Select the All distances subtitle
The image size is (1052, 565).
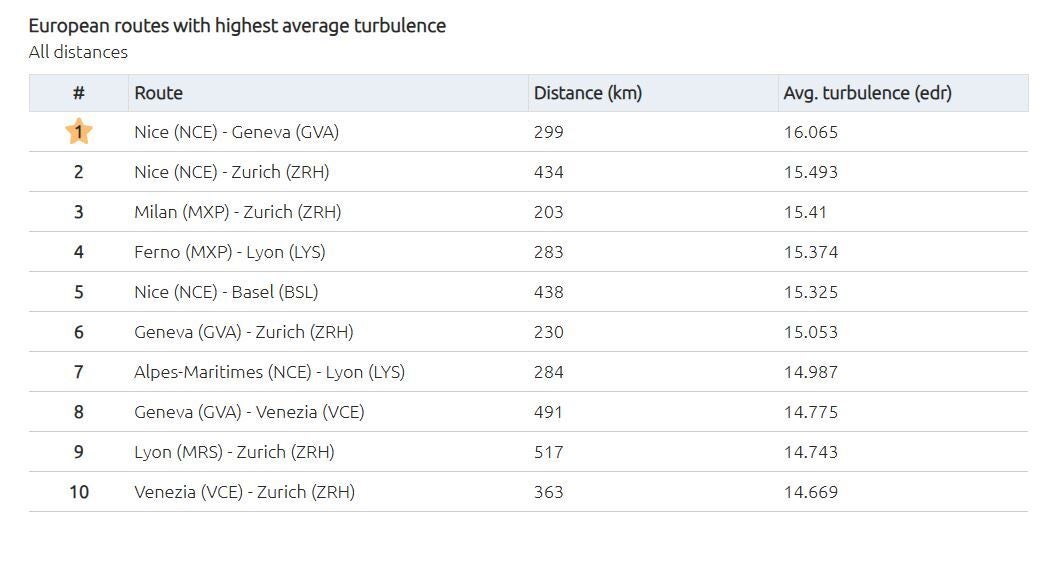[x=78, y=52]
